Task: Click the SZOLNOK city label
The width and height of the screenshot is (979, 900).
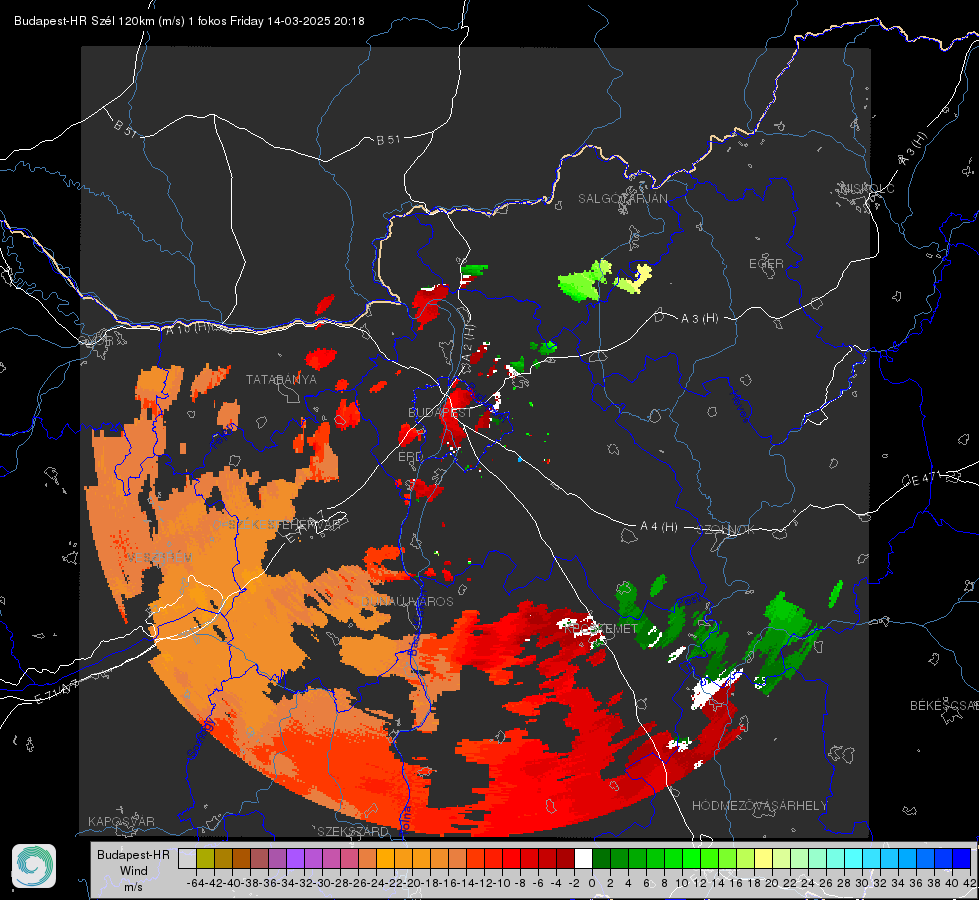Action: click(728, 530)
